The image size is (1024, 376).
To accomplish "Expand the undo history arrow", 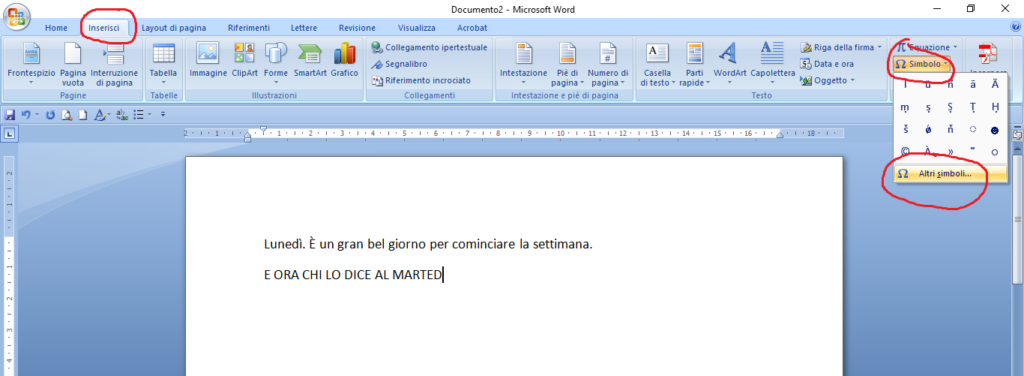I will 36,114.
